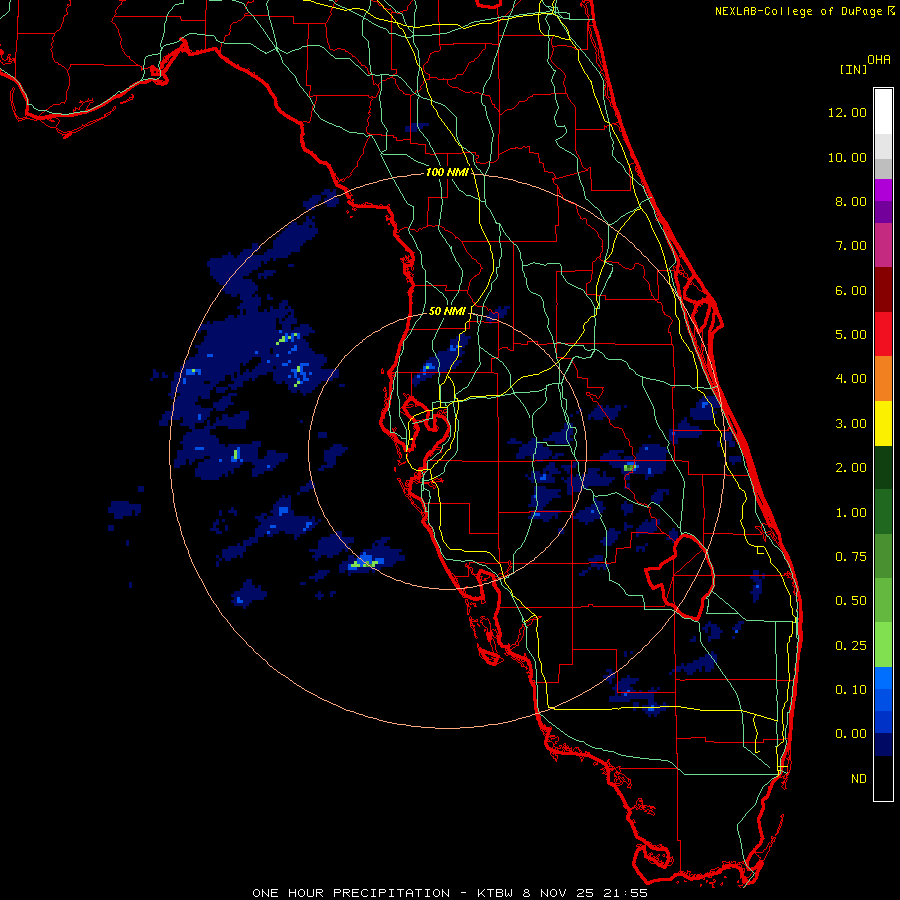Pick the darkest green swatch near 2.00

point(883,467)
